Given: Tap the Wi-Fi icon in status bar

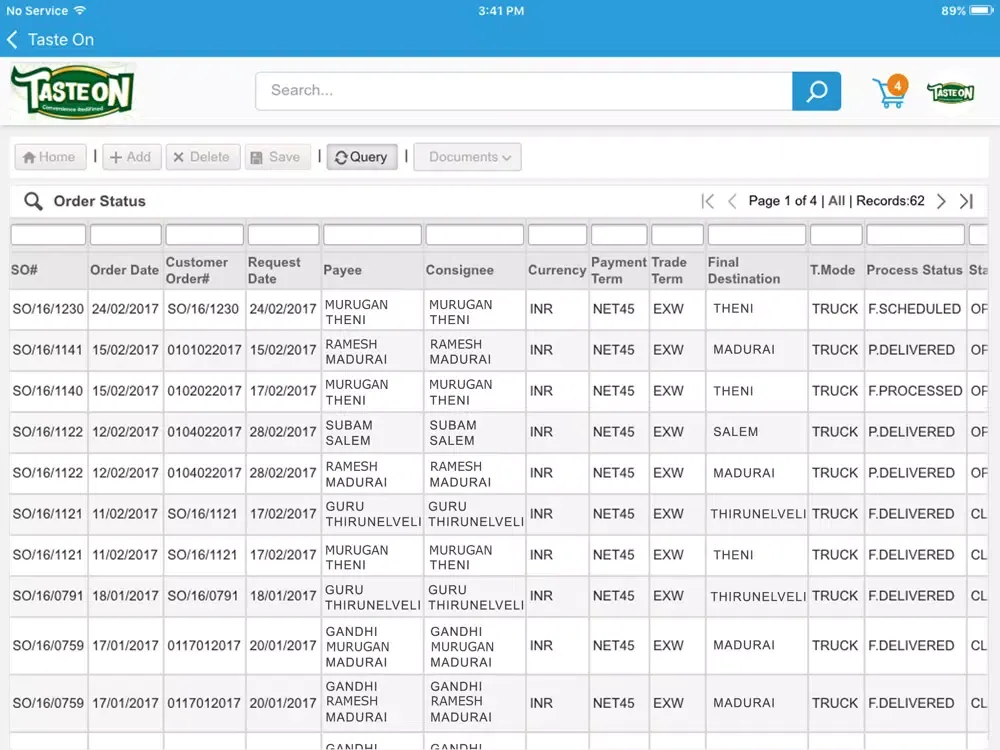Looking at the screenshot, I should click(80, 10).
